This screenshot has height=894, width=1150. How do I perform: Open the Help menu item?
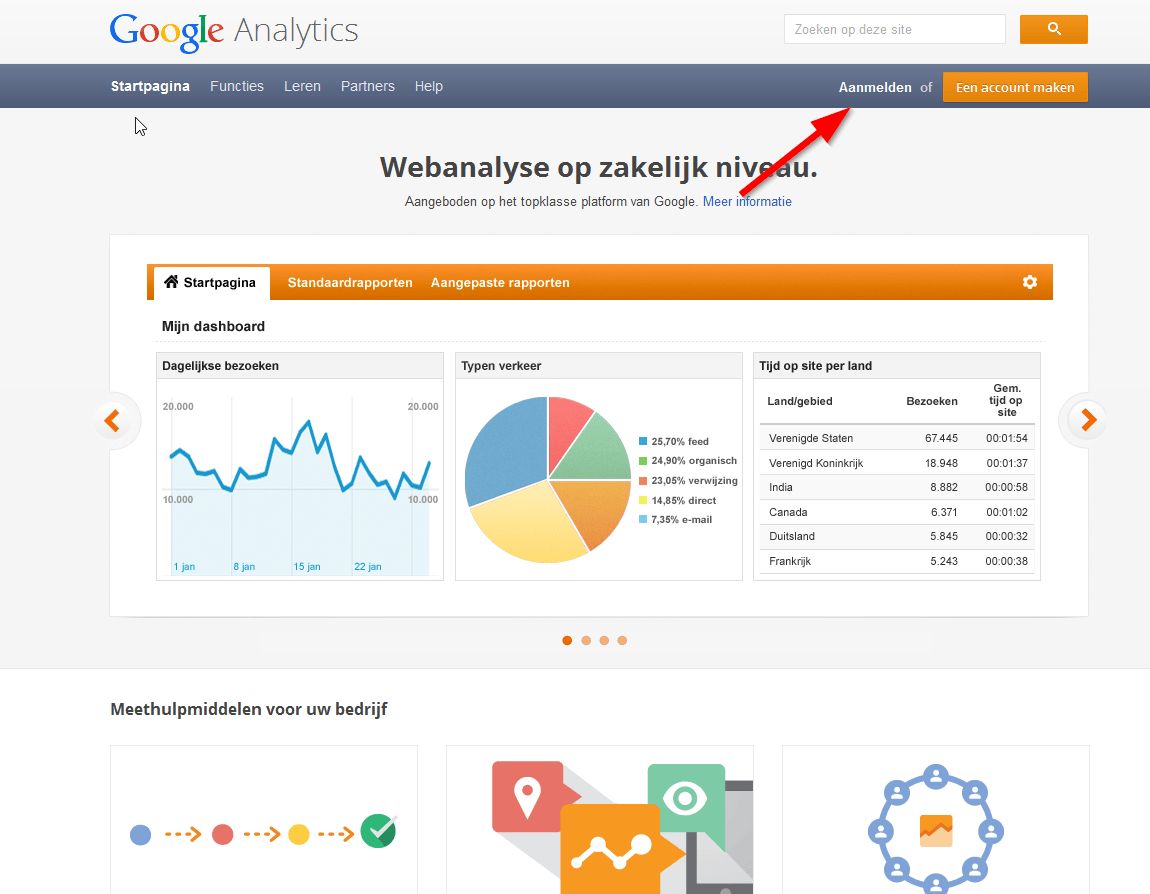click(429, 86)
